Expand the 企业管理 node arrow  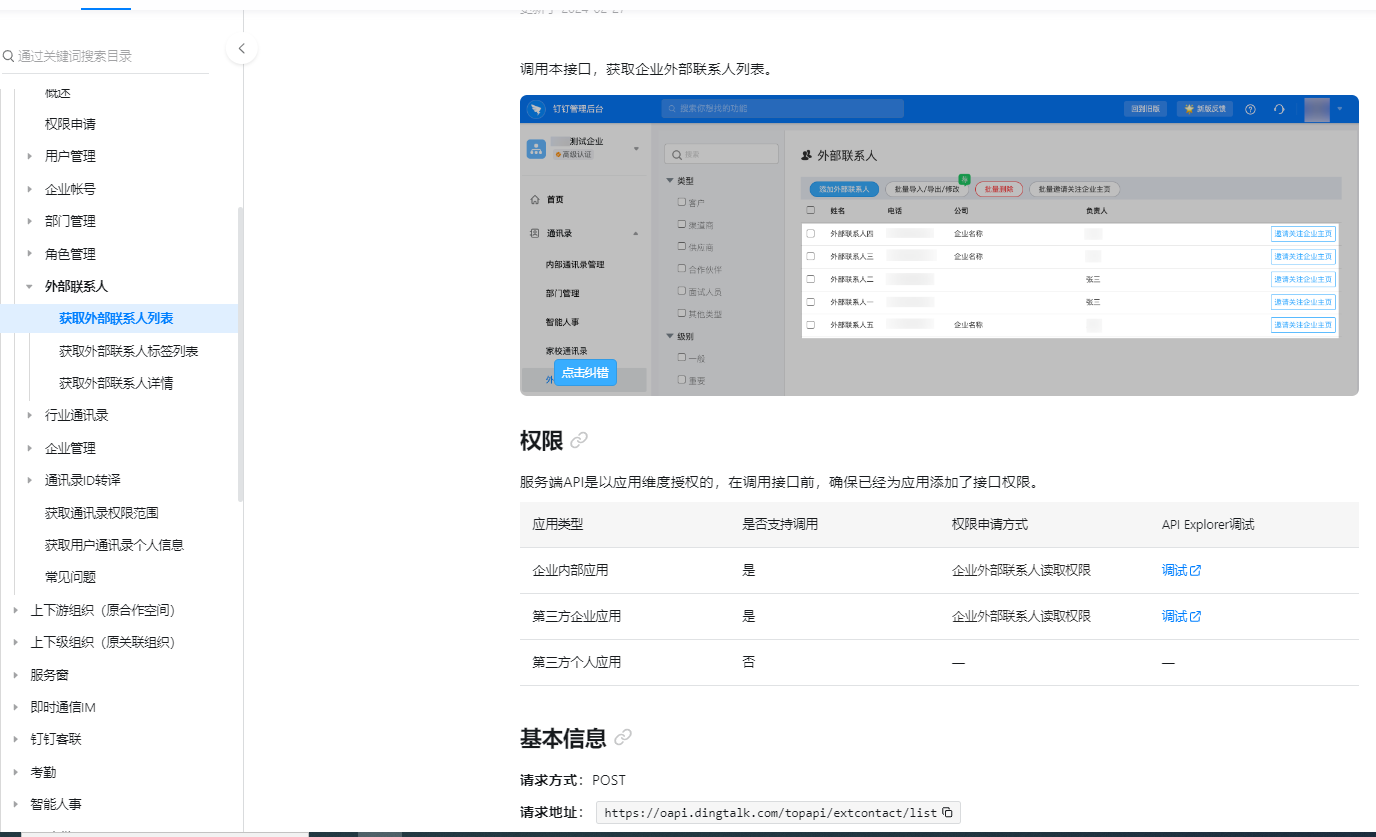30,448
